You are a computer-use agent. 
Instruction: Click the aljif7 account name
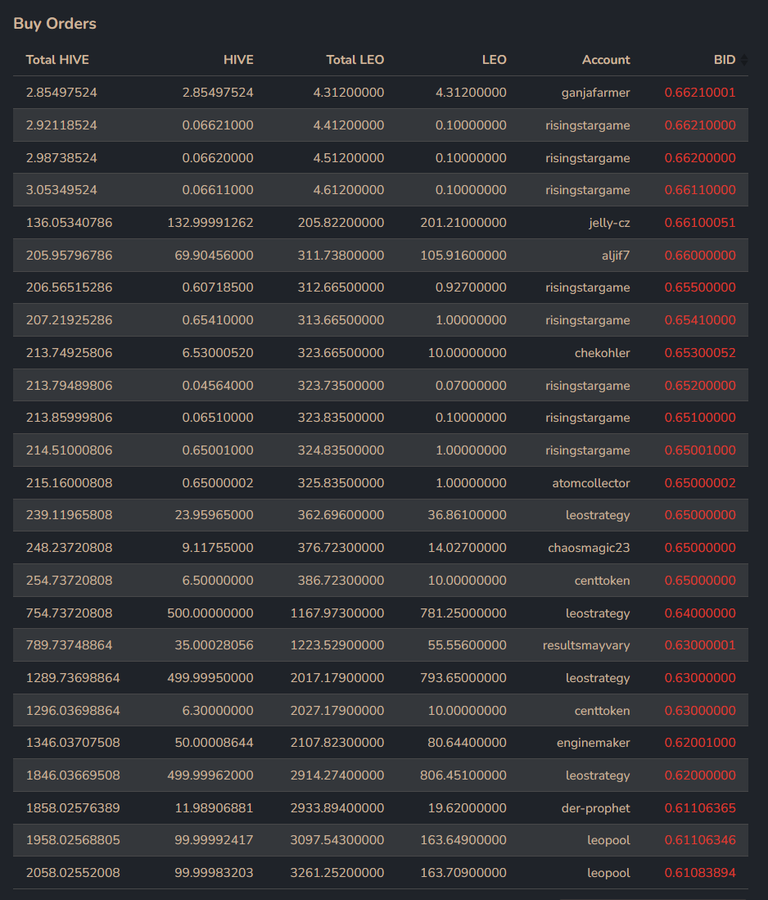[x=615, y=255]
